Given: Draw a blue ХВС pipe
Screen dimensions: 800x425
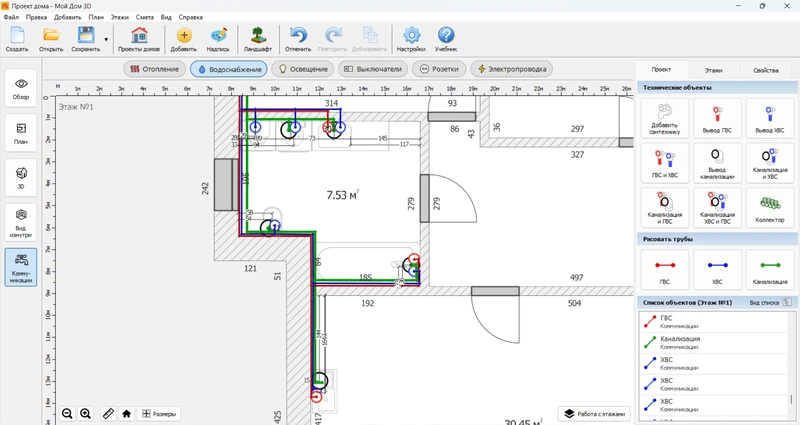Looking at the screenshot, I should click(x=717, y=269).
